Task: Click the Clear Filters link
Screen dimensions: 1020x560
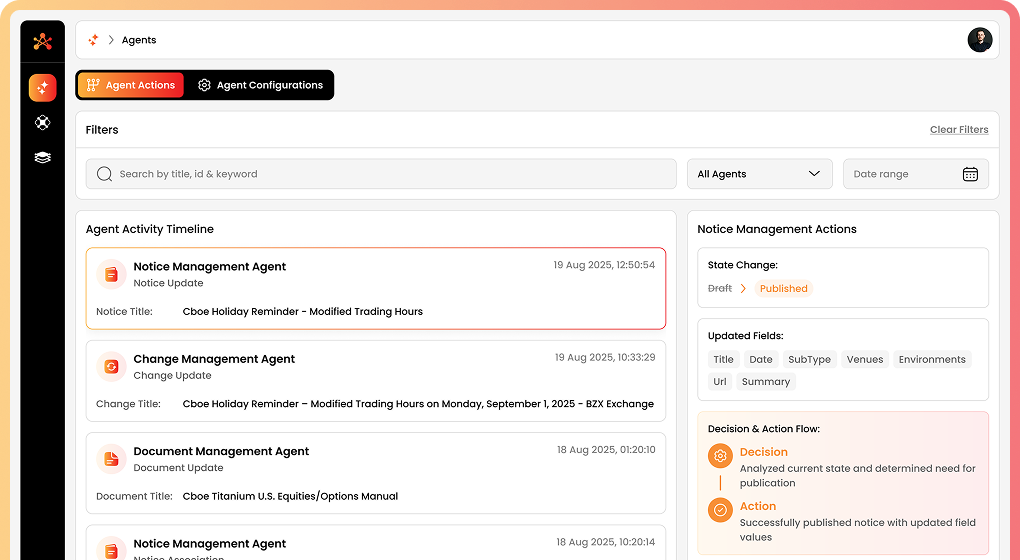Action: tap(958, 130)
